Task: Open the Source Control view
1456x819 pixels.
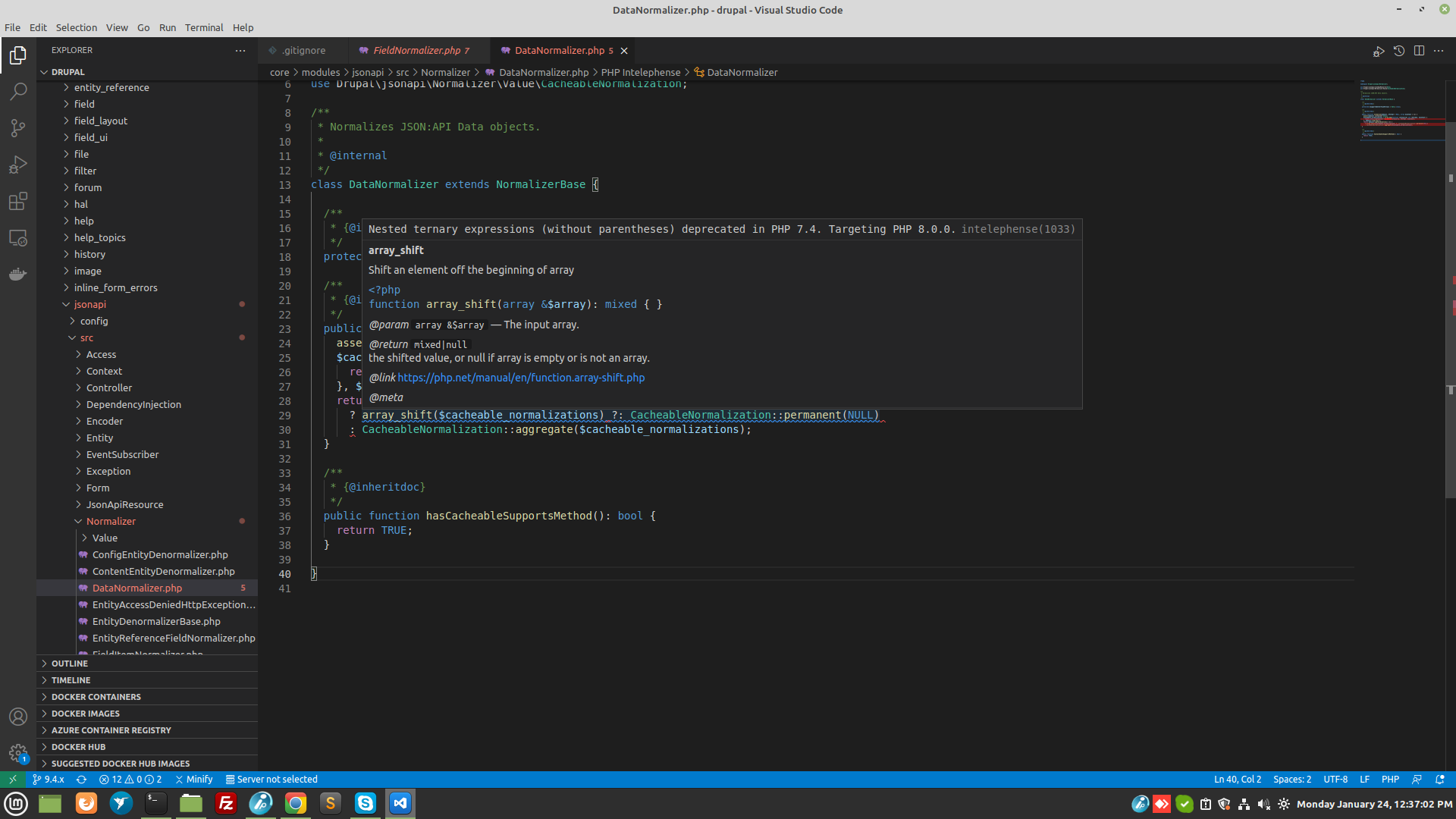Action: pyautogui.click(x=18, y=128)
